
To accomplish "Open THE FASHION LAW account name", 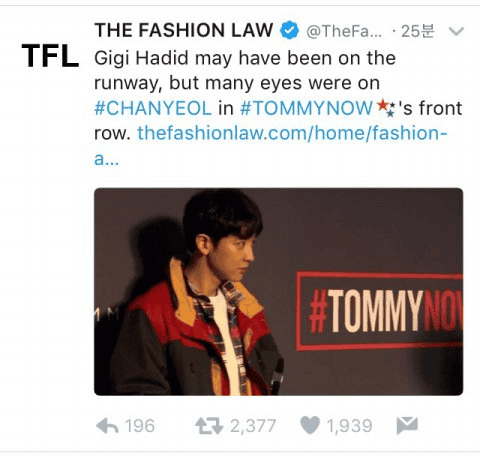I will 184,30.
